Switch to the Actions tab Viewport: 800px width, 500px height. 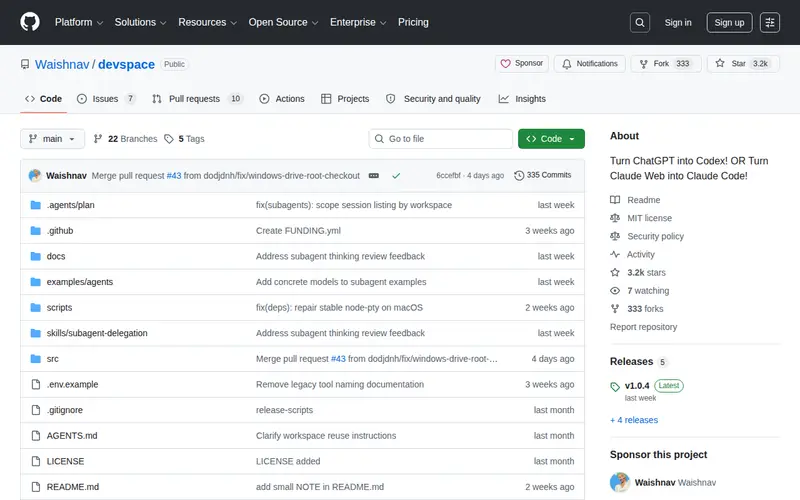point(282,98)
